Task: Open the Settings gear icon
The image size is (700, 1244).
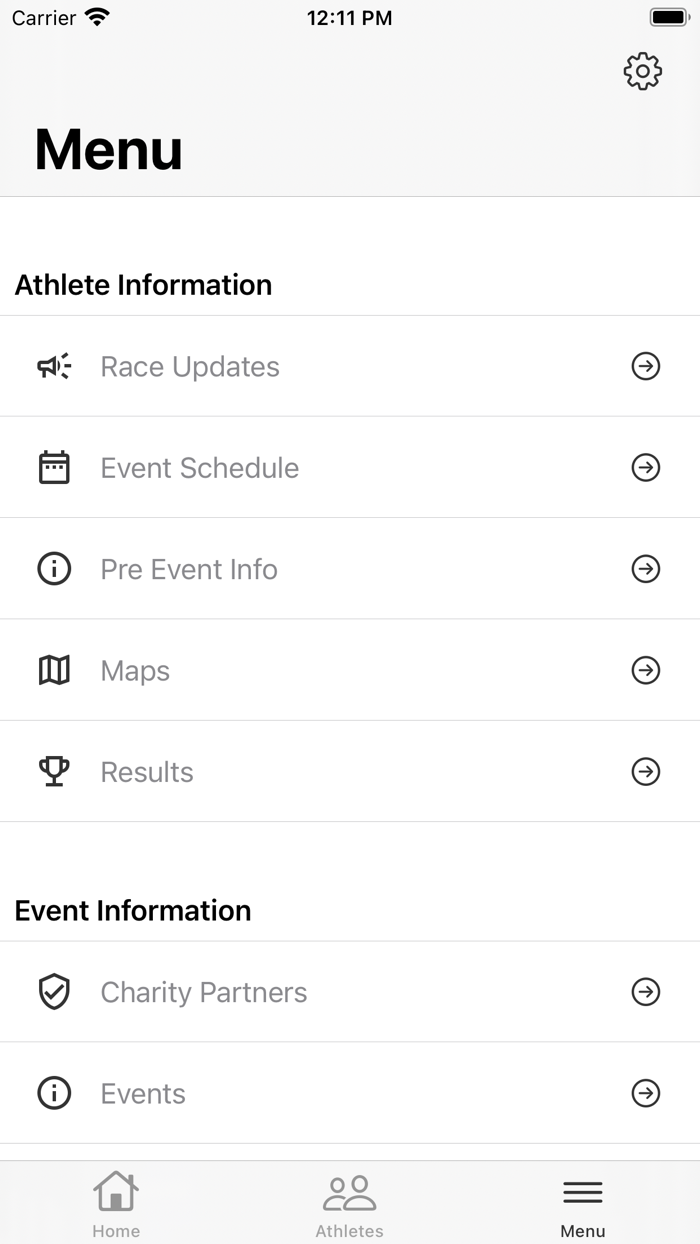Action: [x=644, y=71]
